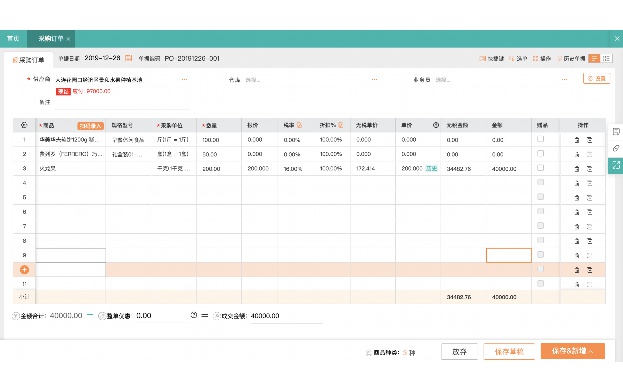This screenshot has width=623, height=392.
Task: Click the product name cell in row 1
Action: (x=71, y=140)
